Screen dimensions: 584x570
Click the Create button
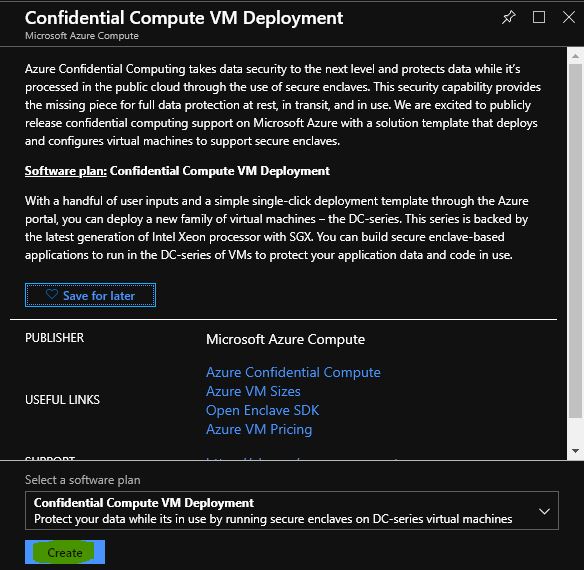(x=65, y=552)
